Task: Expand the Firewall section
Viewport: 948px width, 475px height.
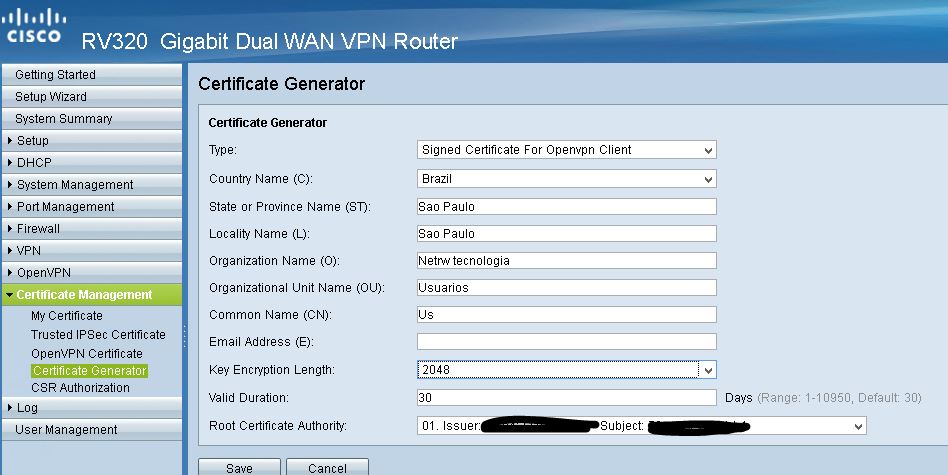Action: click(x=91, y=228)
